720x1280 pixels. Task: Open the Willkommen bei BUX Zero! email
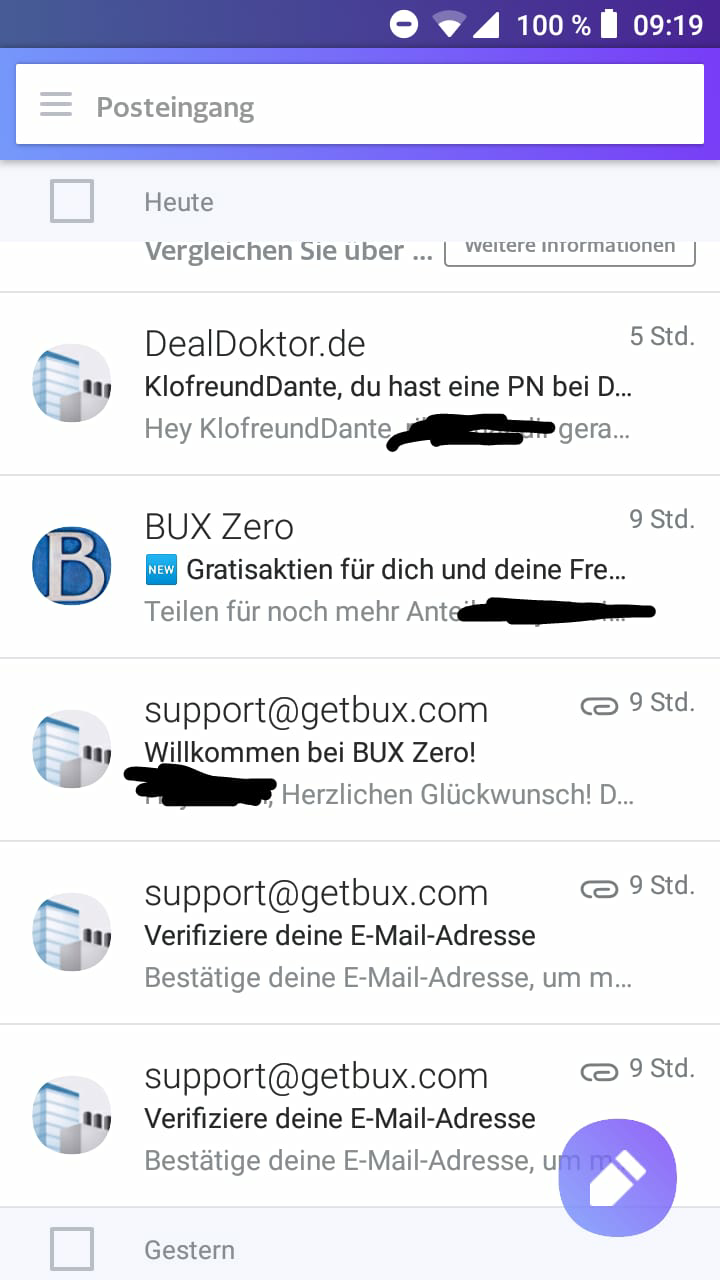click(360, 750)
